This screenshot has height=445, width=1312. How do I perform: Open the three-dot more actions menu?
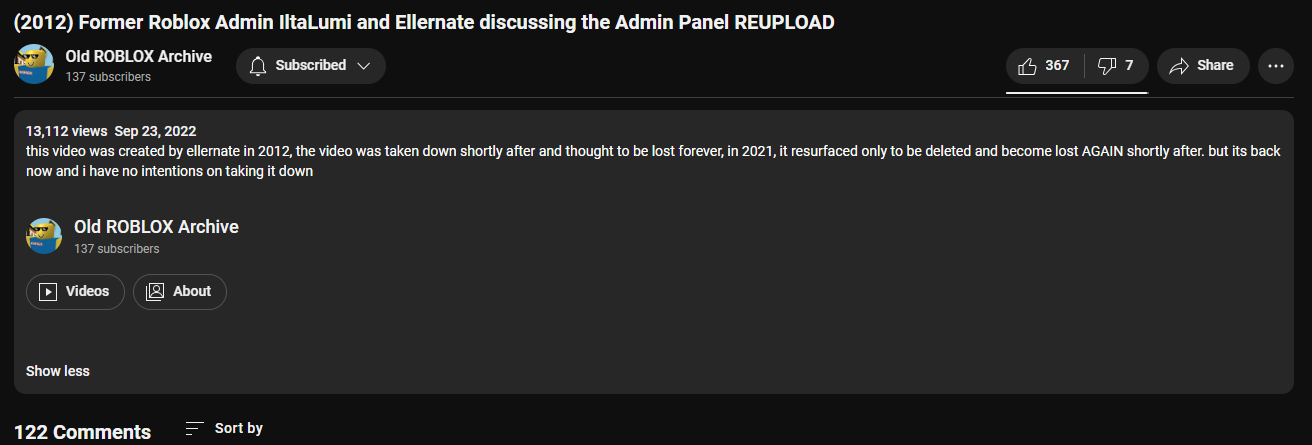(x=1275, y=66)
